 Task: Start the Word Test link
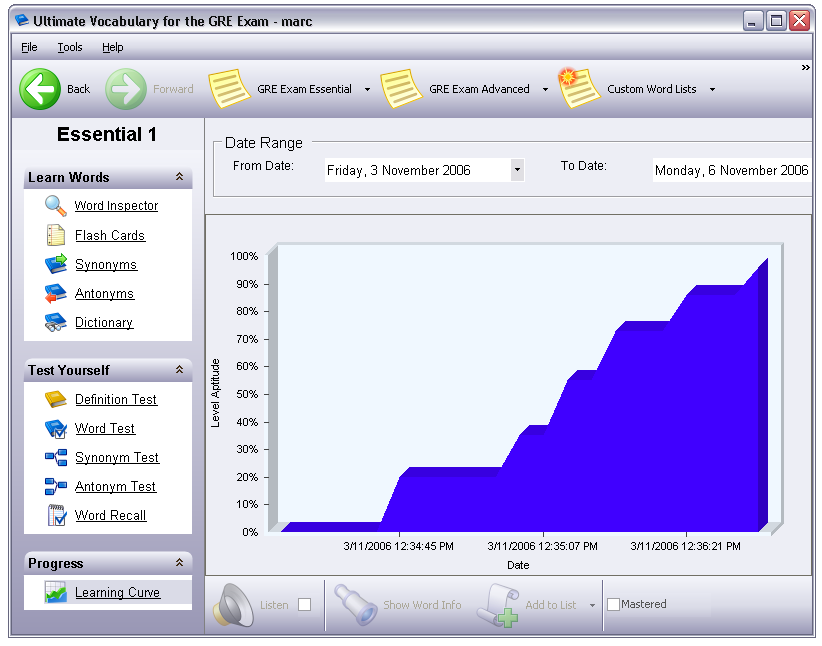click(x=105, y=428)
